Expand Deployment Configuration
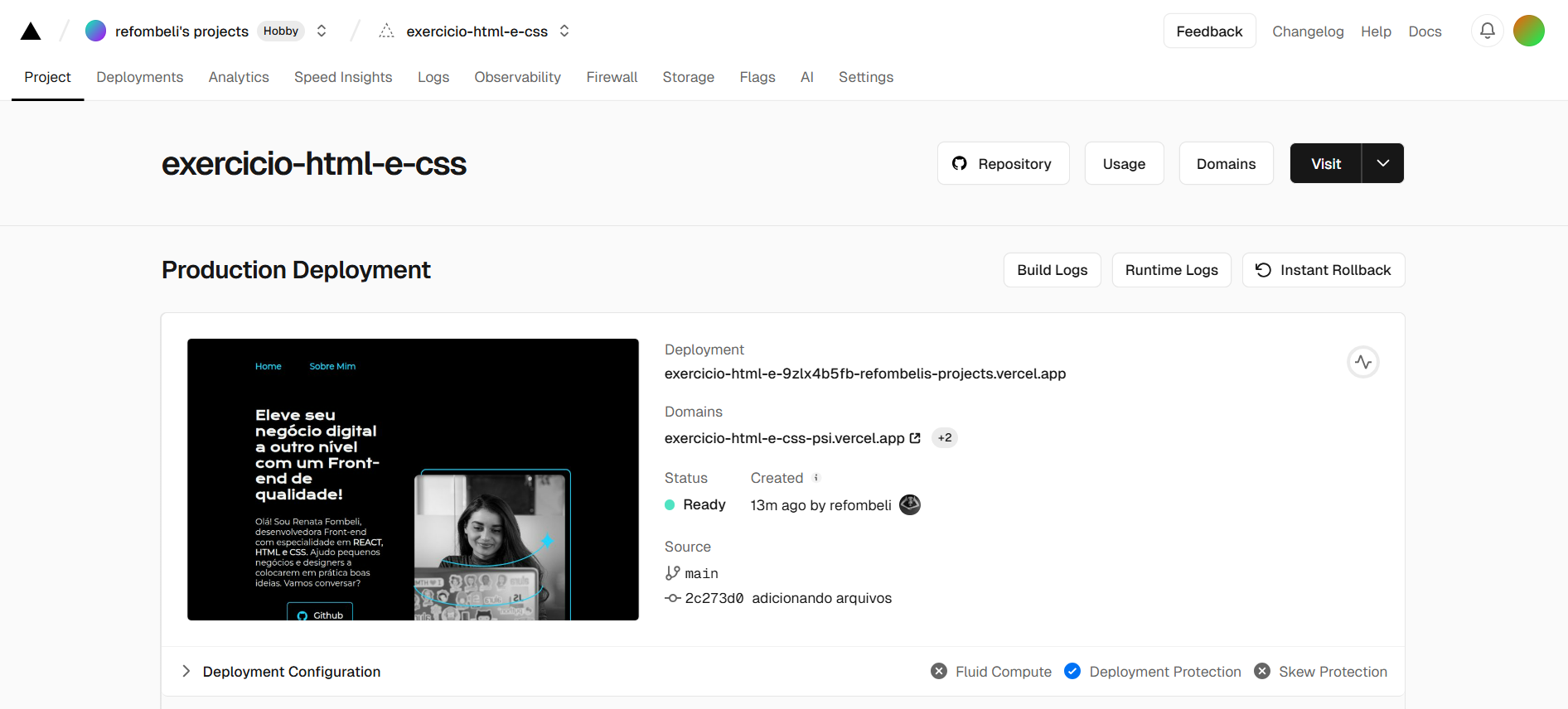Screen dimensions: 1568x709 280,672
